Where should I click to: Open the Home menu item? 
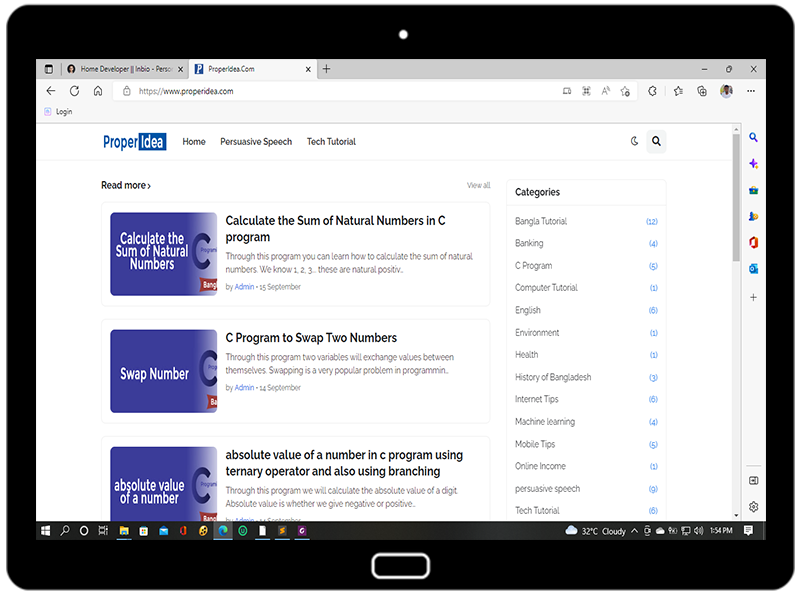point(194,142)
